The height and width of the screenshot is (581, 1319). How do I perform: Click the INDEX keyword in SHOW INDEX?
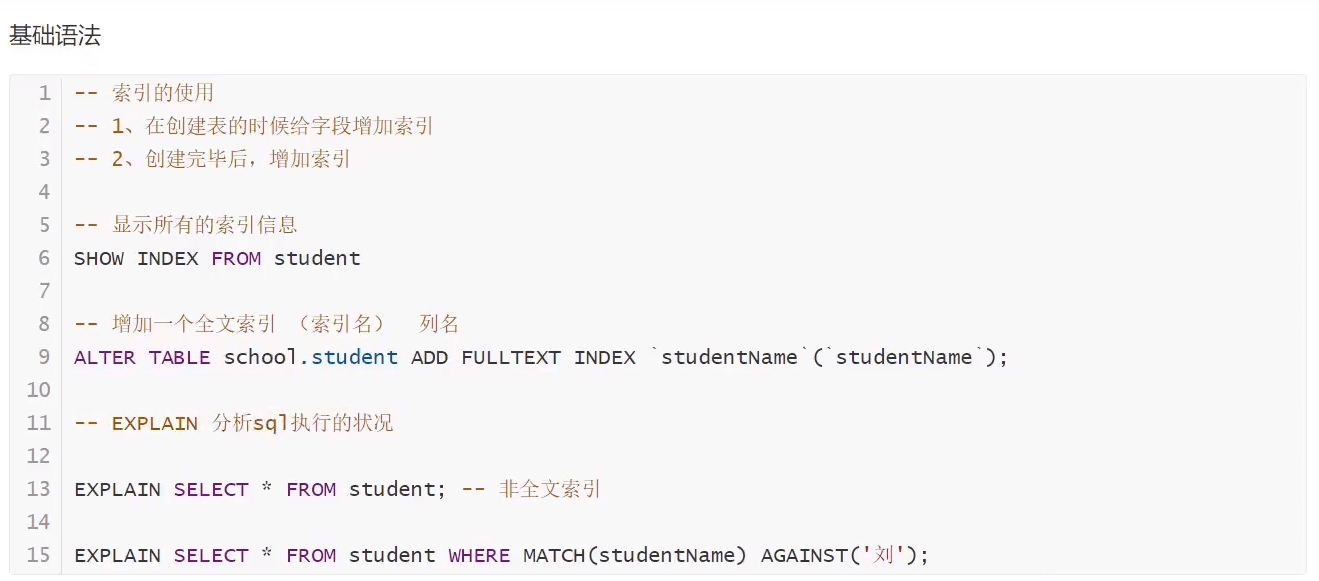[168, 258]
